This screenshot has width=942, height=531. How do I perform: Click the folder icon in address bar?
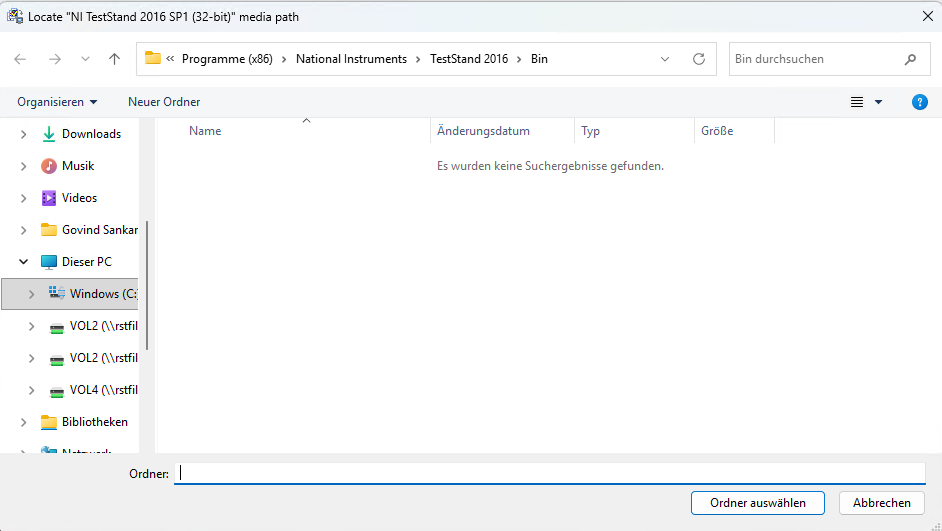(x=153, y=58)
